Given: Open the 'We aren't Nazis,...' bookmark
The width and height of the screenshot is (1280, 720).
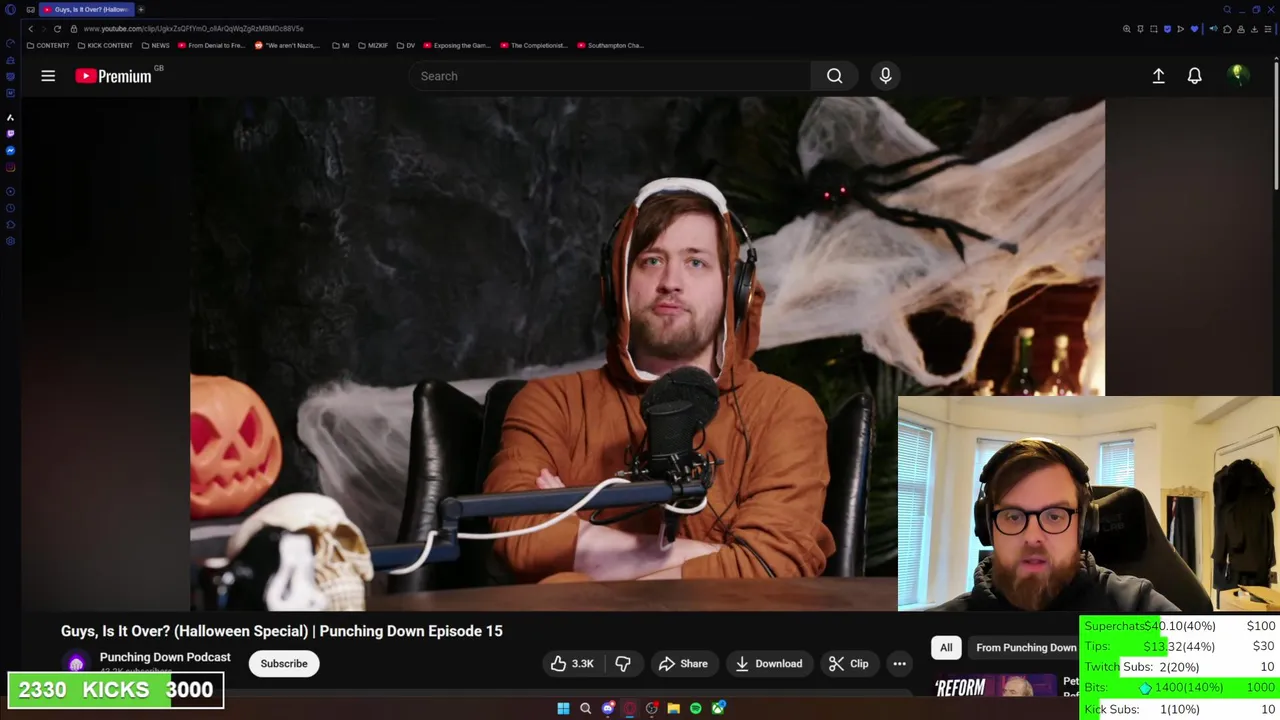Looking at the screenshot, I should 287,45.
